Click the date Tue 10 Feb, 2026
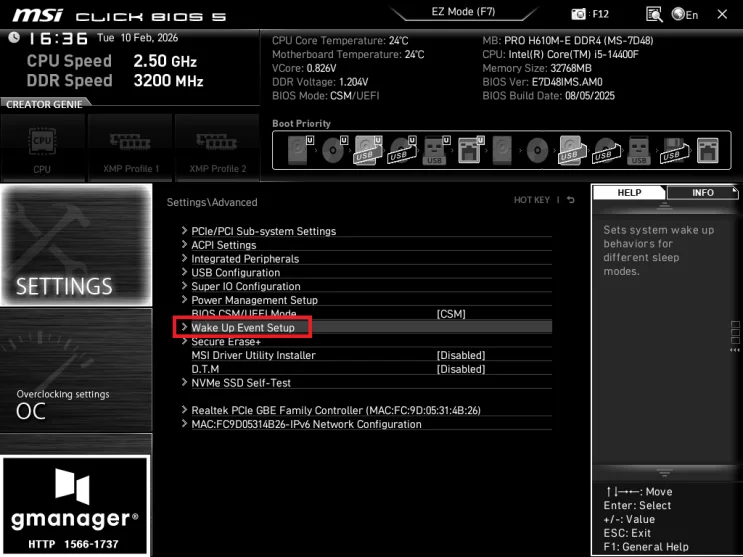 click(x=137, y=38)
